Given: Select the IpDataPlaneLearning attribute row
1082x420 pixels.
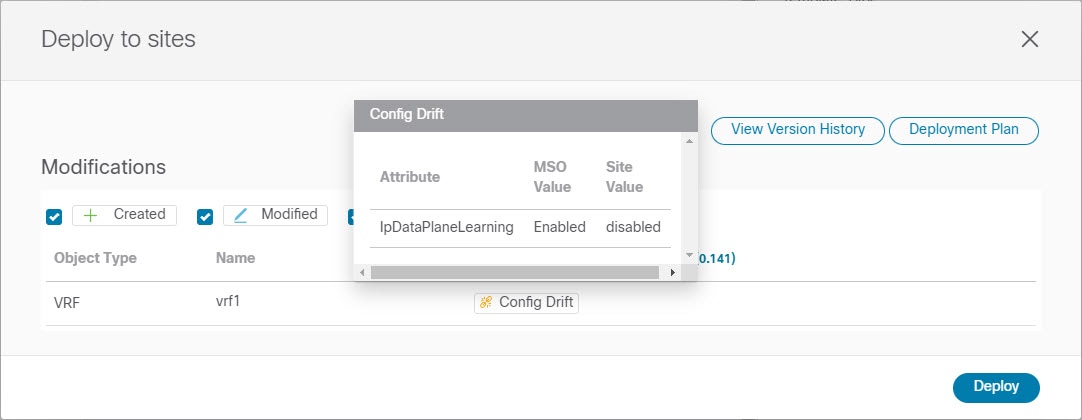Looking at the screenshot, I should click(x=520, y=227).
